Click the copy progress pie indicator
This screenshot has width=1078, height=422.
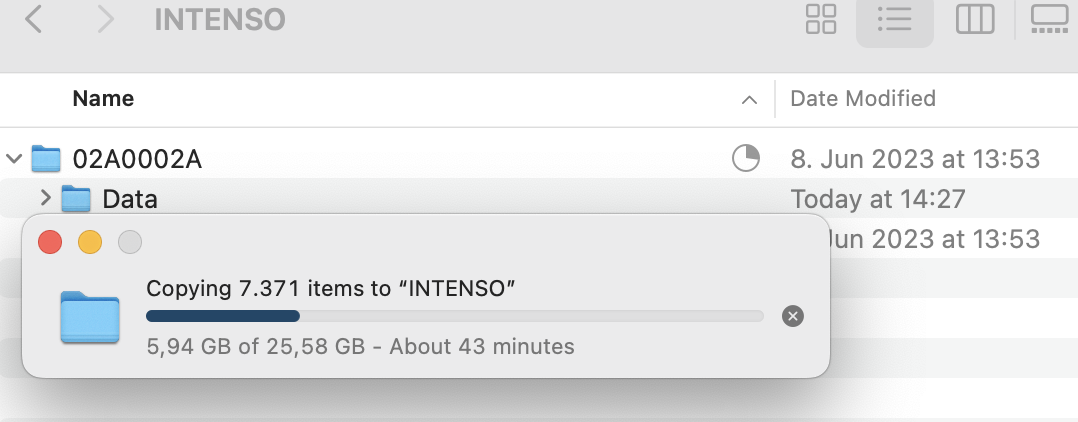coord(746,158)
